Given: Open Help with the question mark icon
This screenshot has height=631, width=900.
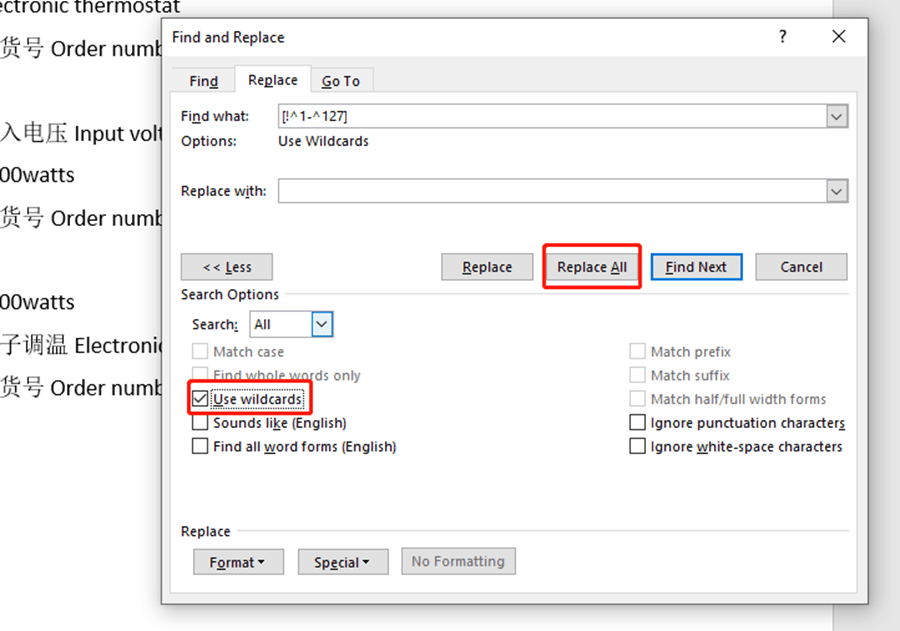Looking at the screenshot, I should tap(782, 36).
